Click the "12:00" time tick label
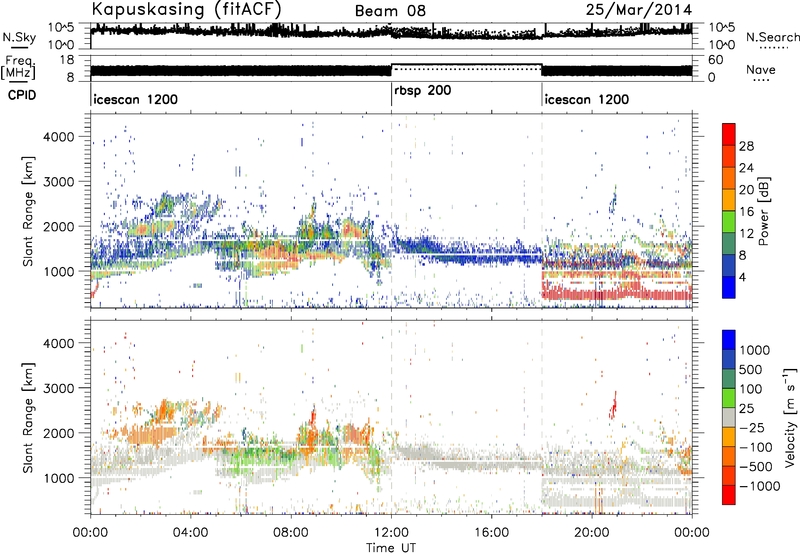800x554 pixels. [x=391, y=533]
